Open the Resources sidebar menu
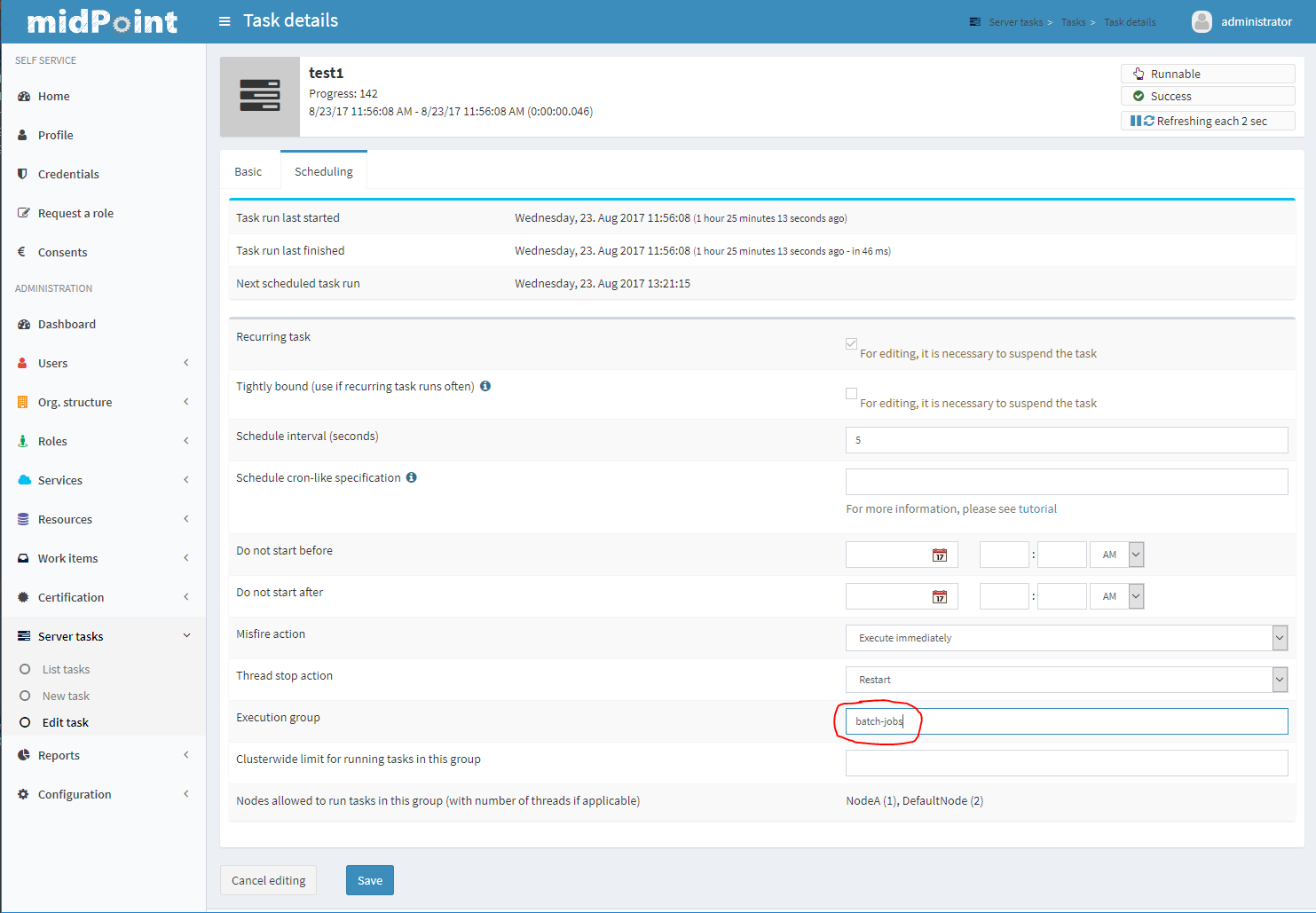This screenshot has width=1316, height=913. (x=103, y=520)
